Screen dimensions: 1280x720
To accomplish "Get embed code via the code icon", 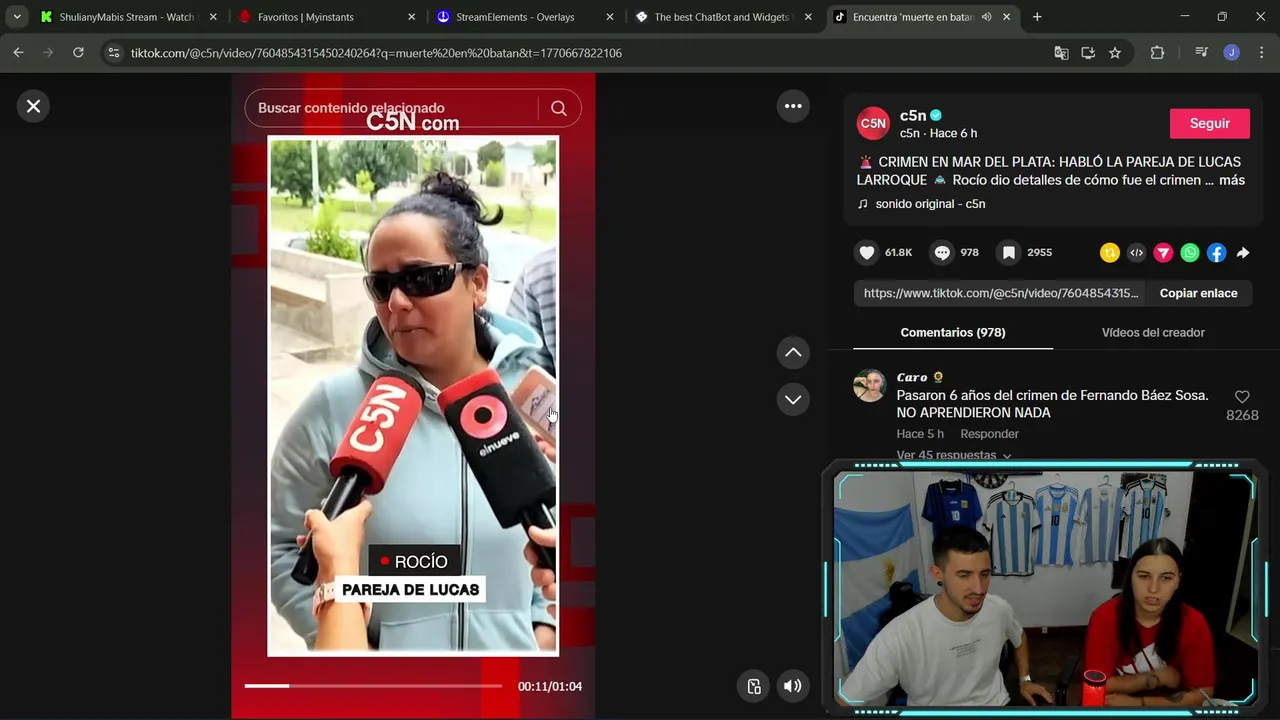I will 1136,253.
